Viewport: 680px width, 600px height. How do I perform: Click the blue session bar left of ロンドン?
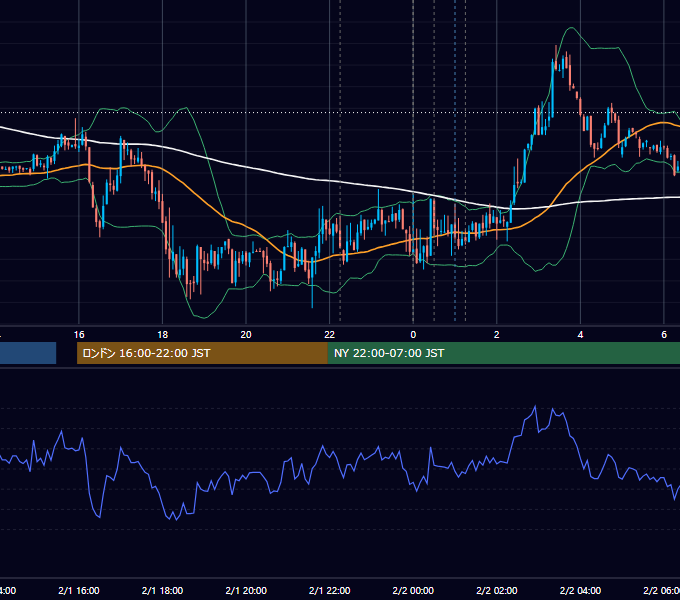[x=28, y=353]
